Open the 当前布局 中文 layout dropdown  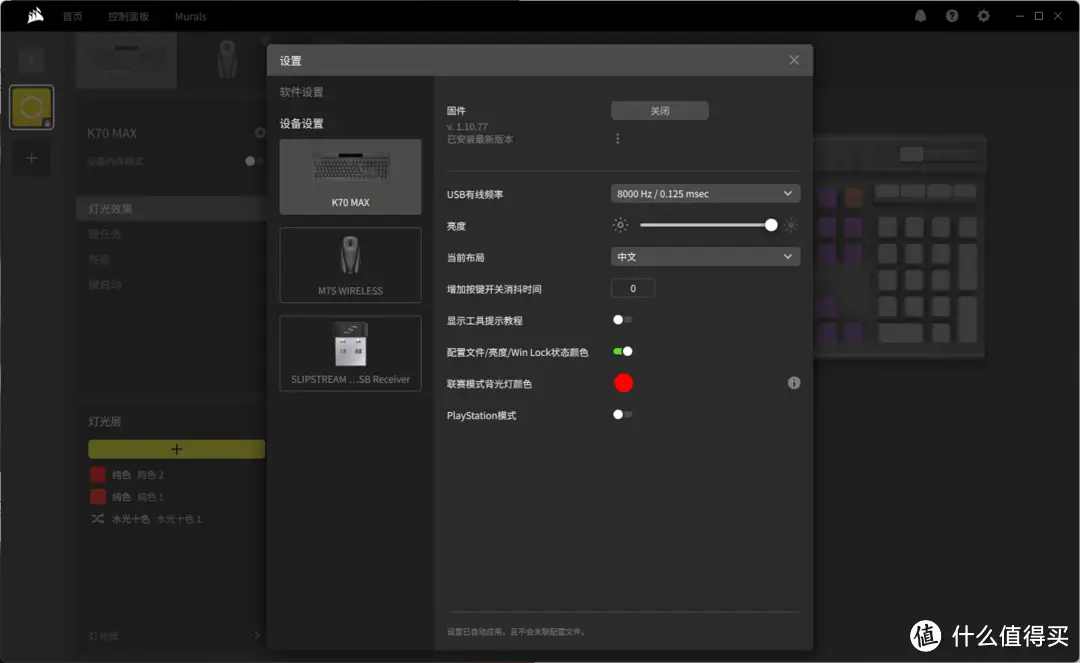(x=705, y=257)
